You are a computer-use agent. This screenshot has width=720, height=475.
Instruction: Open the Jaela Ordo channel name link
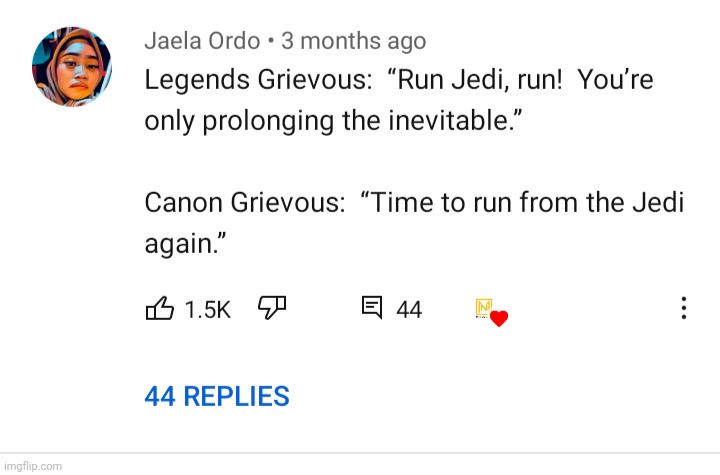(202, 41)
